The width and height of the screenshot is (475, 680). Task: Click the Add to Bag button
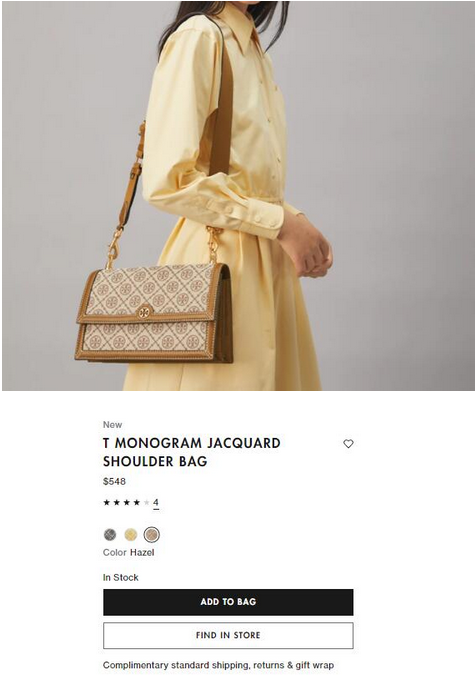click(228, 602)
